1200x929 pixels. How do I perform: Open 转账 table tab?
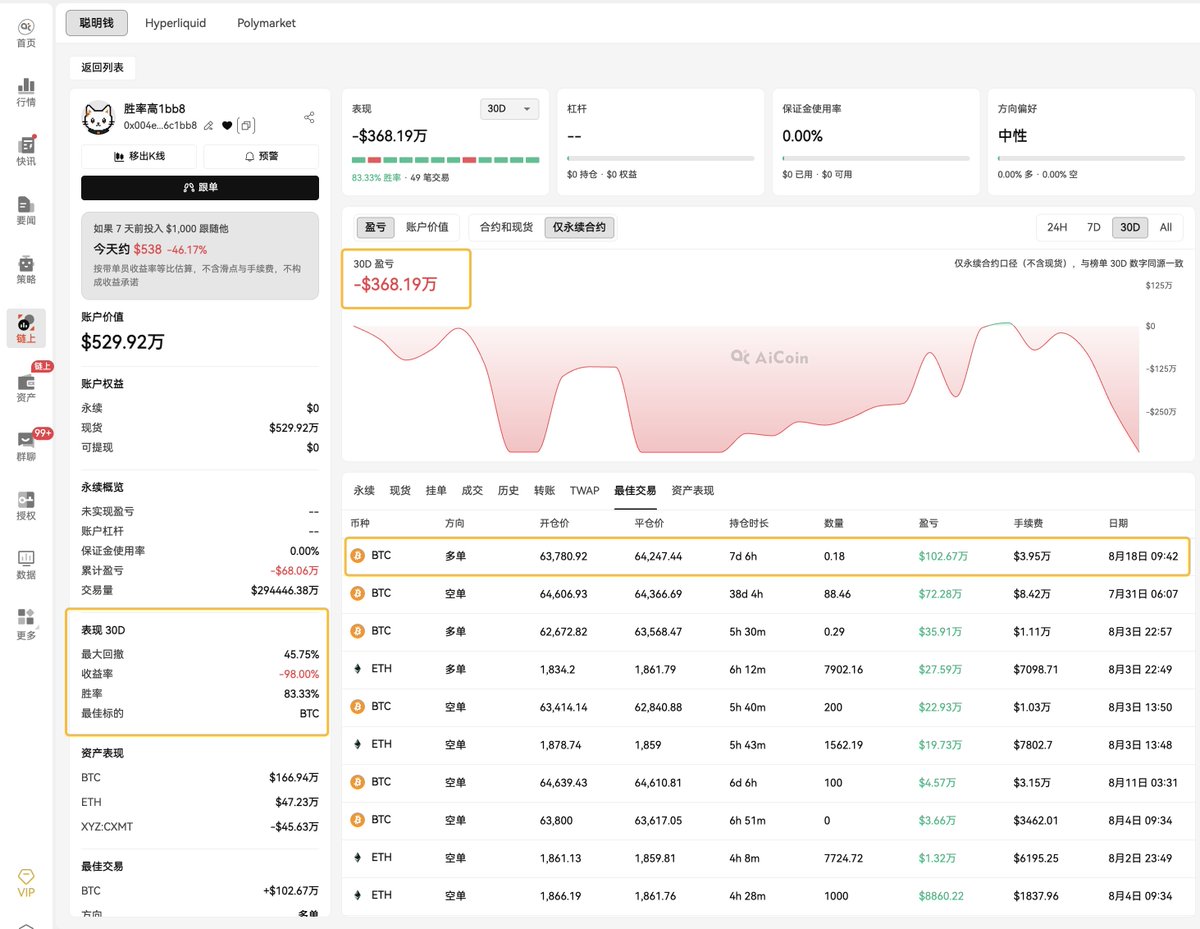544,491
